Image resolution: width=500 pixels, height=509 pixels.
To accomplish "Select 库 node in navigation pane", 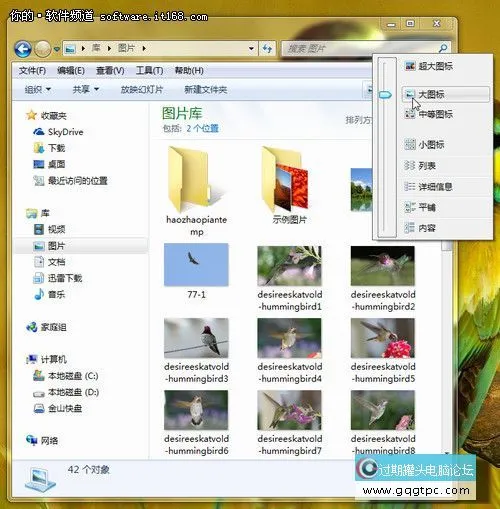I will click(38, 213).
